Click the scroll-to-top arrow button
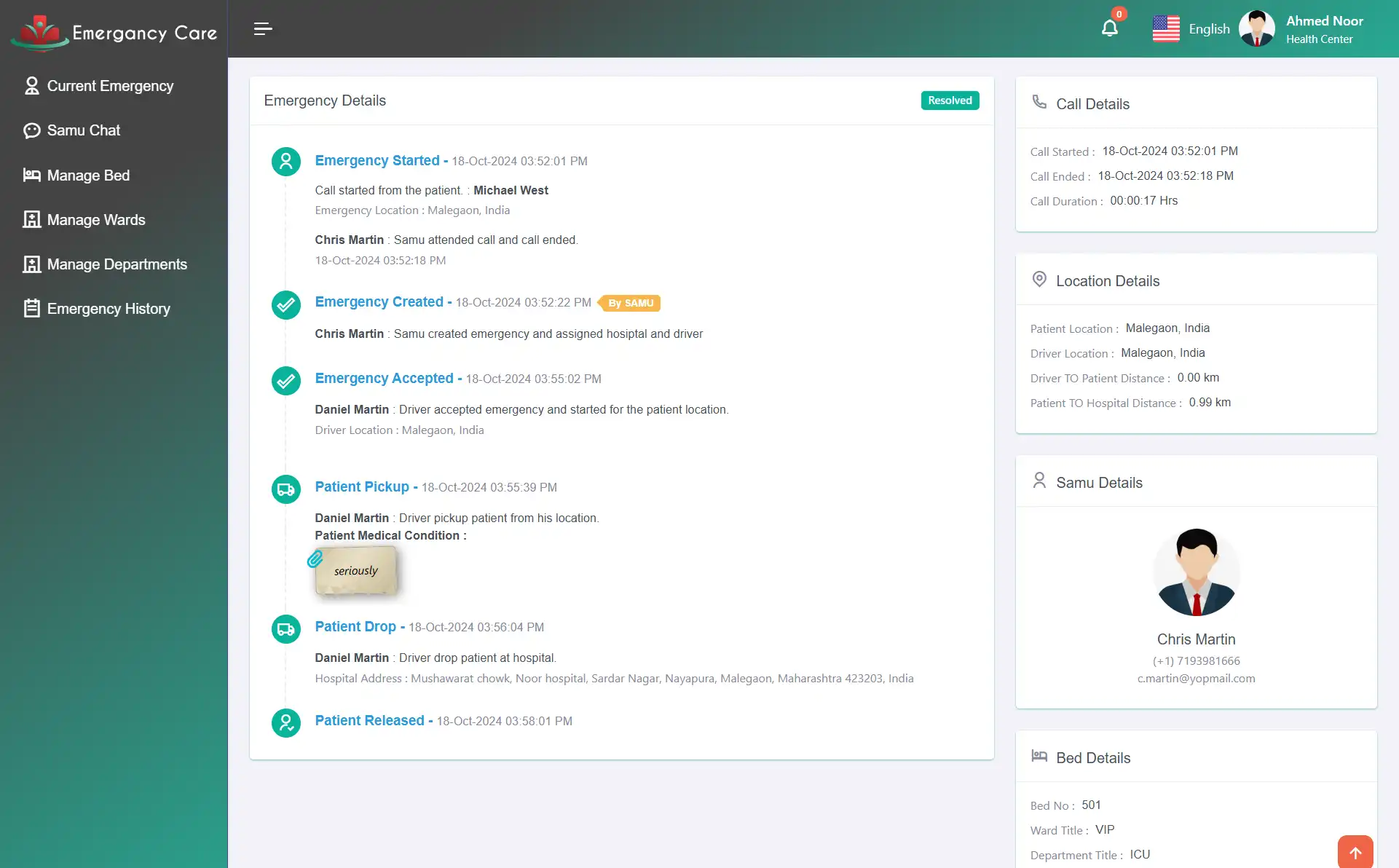The width and height of the screenshot is (1399, 868). pyautogui.click(x=1355, y=852)
